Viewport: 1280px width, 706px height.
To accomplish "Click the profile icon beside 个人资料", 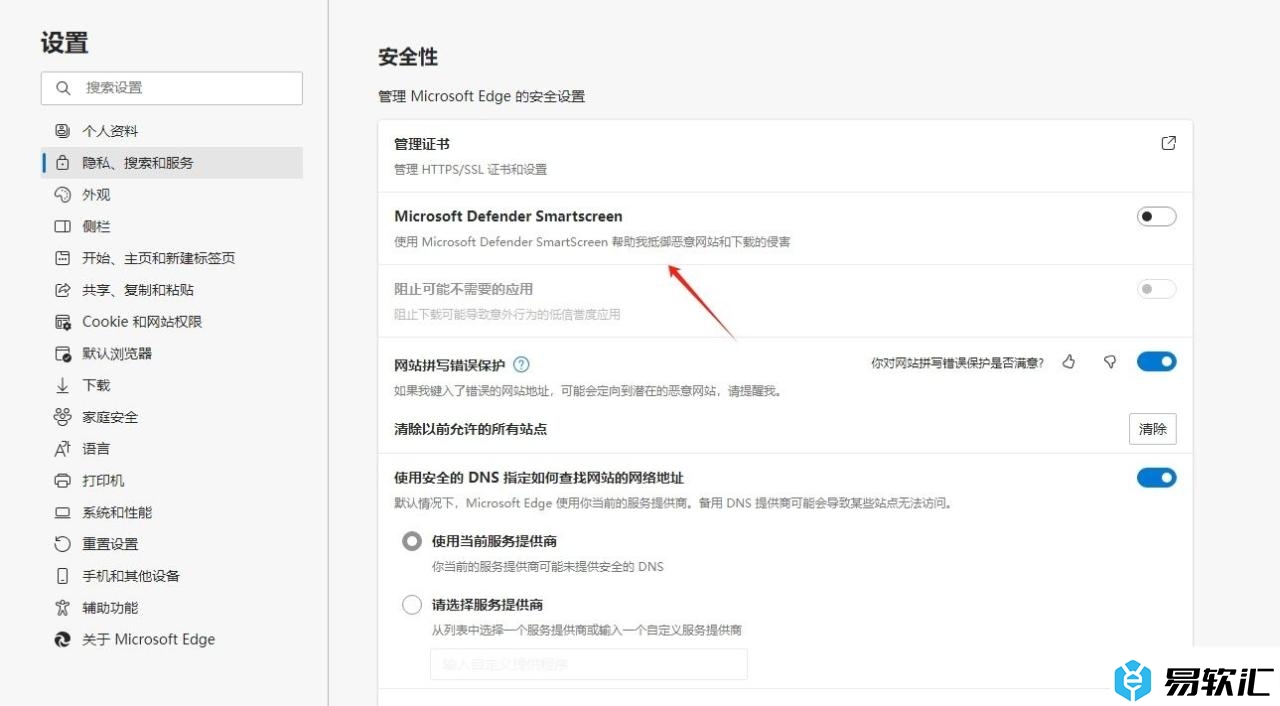I will (x=63, y=131).
